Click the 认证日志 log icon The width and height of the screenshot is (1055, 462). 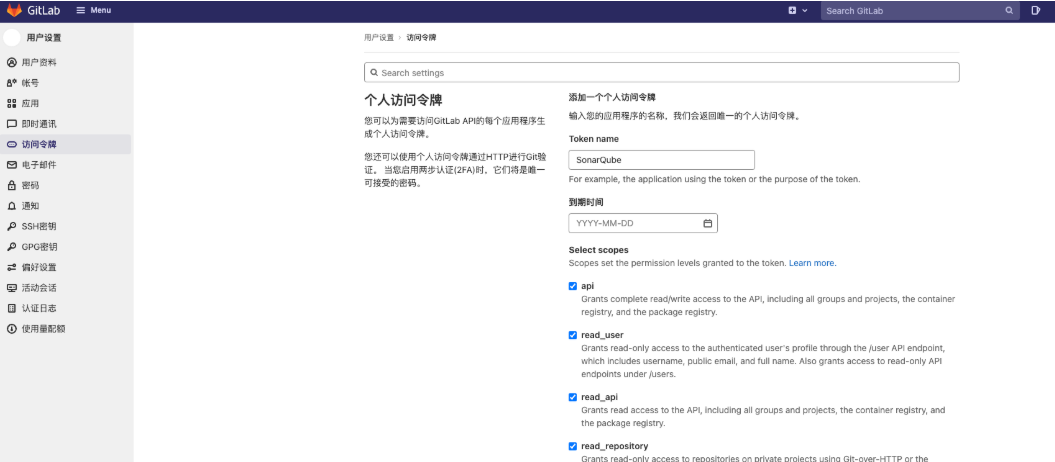11,309
